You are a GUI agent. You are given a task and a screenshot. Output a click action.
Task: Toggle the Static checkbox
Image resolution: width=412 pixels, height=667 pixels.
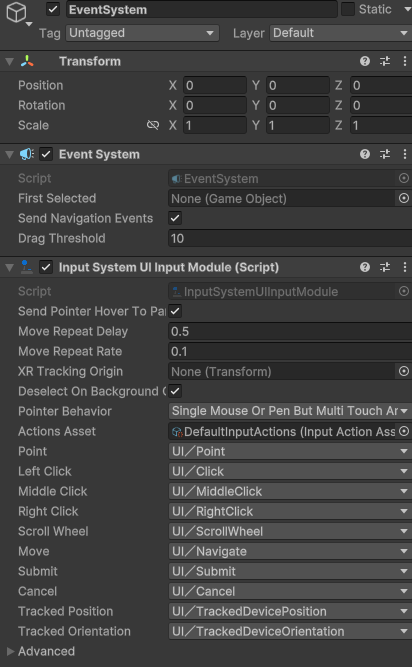click(348, 9)
